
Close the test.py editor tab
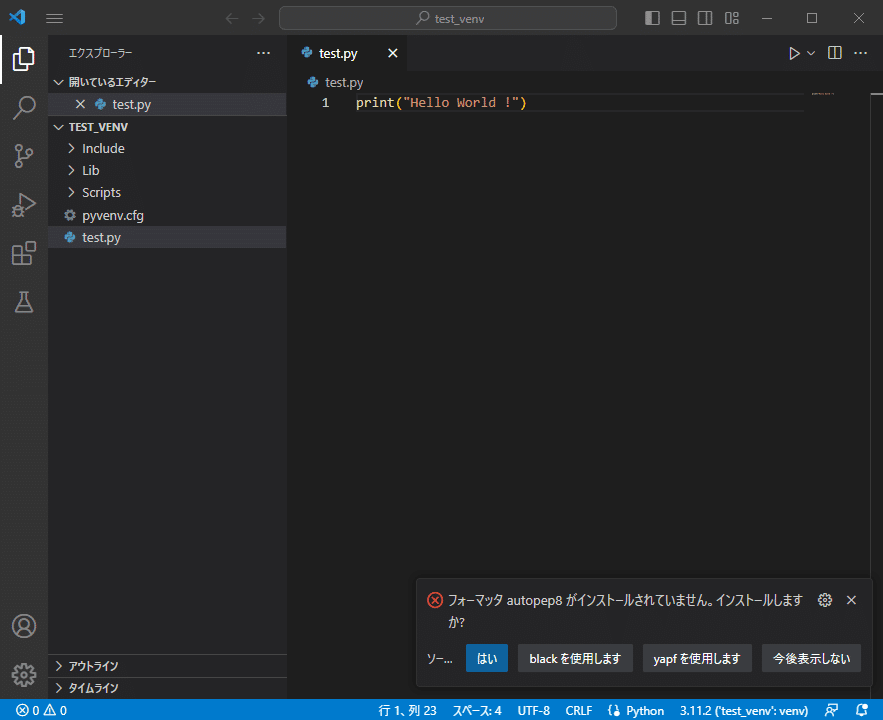(393, 53)
